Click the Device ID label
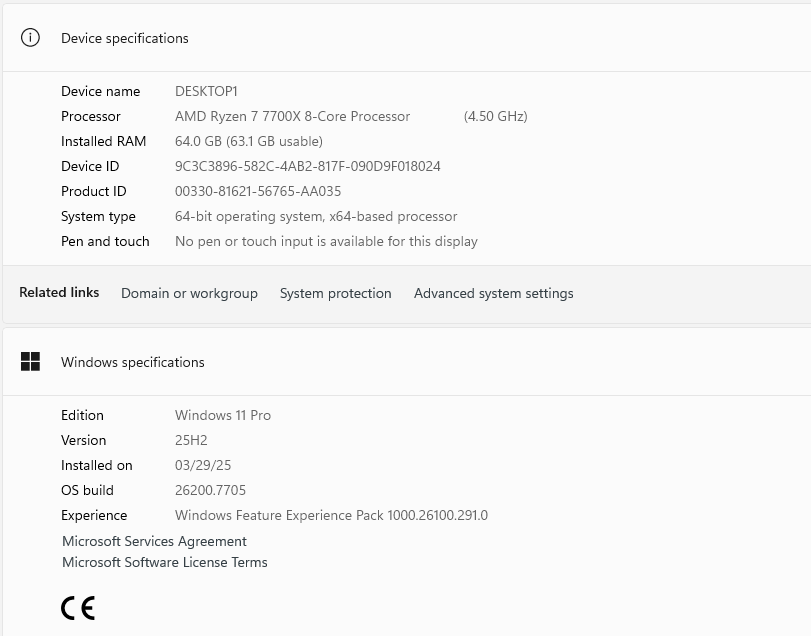Screen dimensions: 811x636 tap(90, 166)
